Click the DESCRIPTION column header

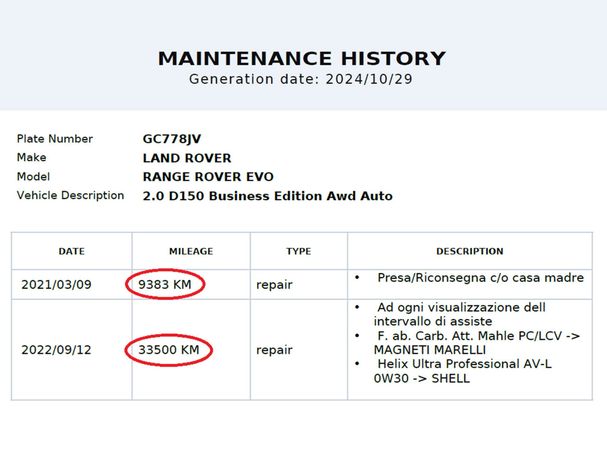(470, 251)
